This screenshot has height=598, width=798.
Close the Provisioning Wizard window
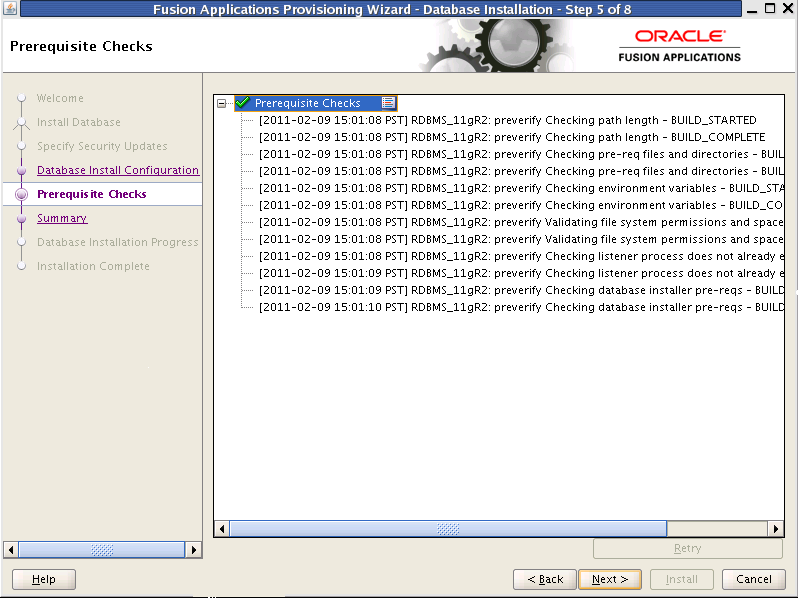pyautogui.click(x=787, y=8)
